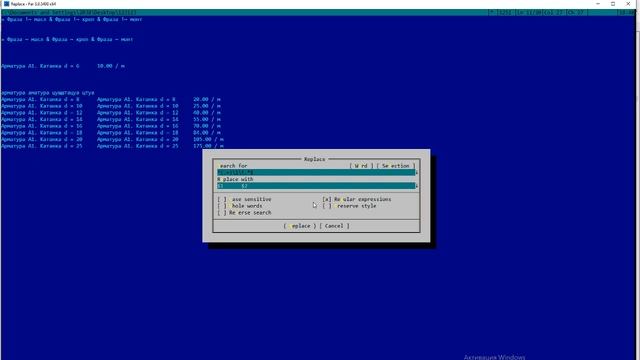Click into the Replace with input field
The image size is (640, 360).
[316, 186]
